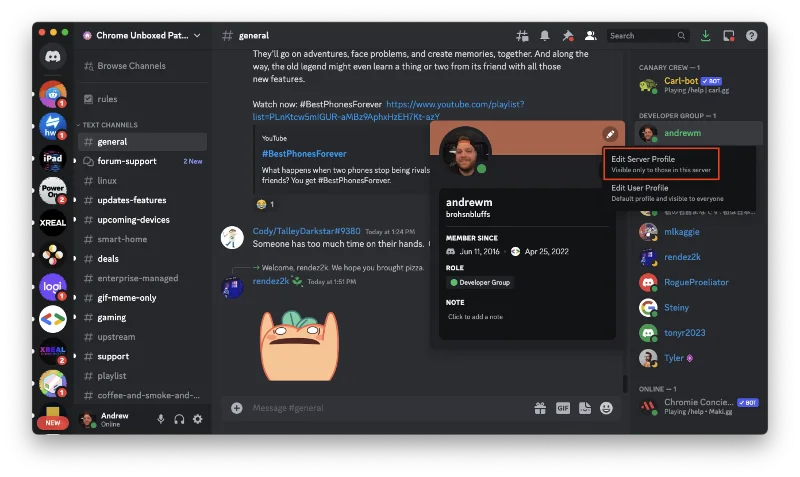This screenshot has width=800, height=477.
Task: Show pinned messages pin icon
Action: click(x=568, y=36)
